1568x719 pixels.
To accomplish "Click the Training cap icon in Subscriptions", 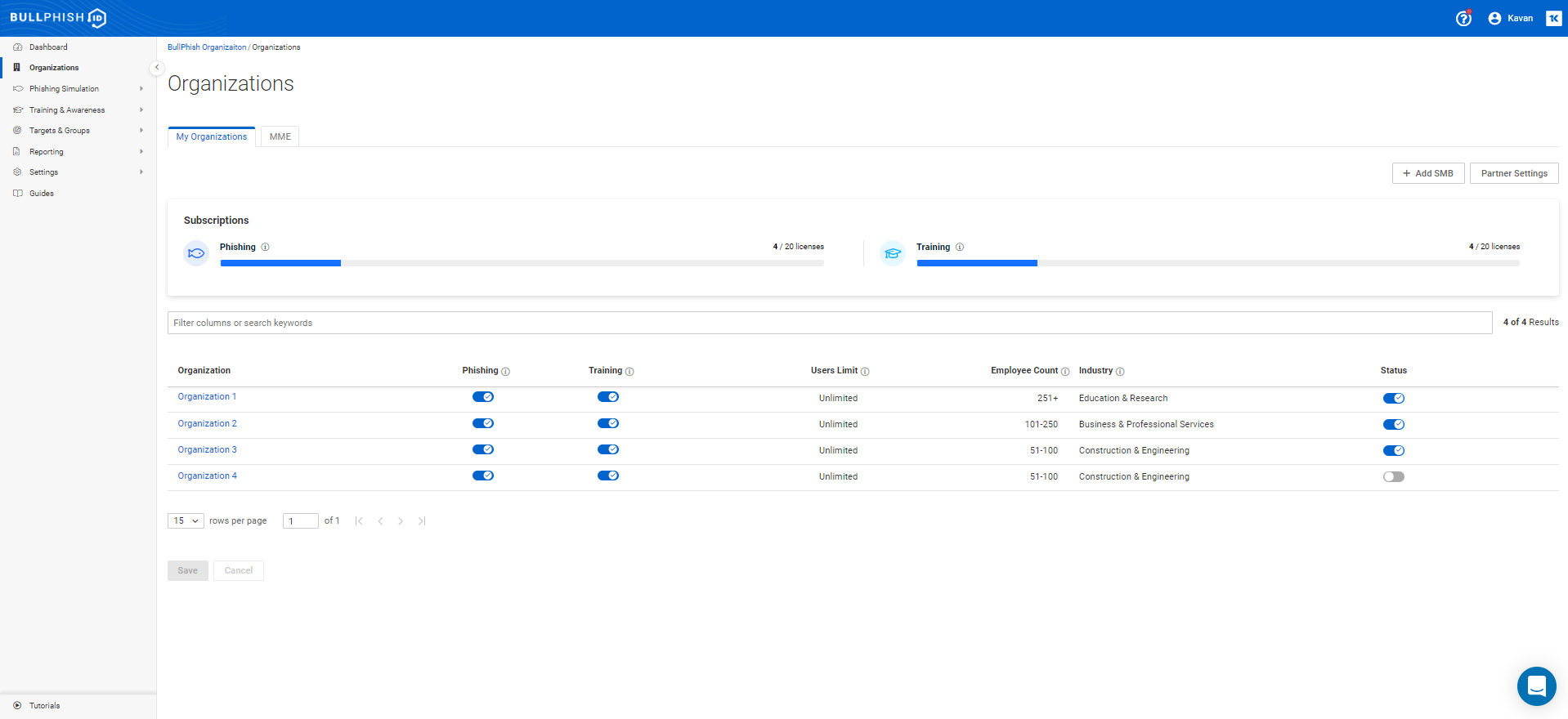I will pos(893,253).
